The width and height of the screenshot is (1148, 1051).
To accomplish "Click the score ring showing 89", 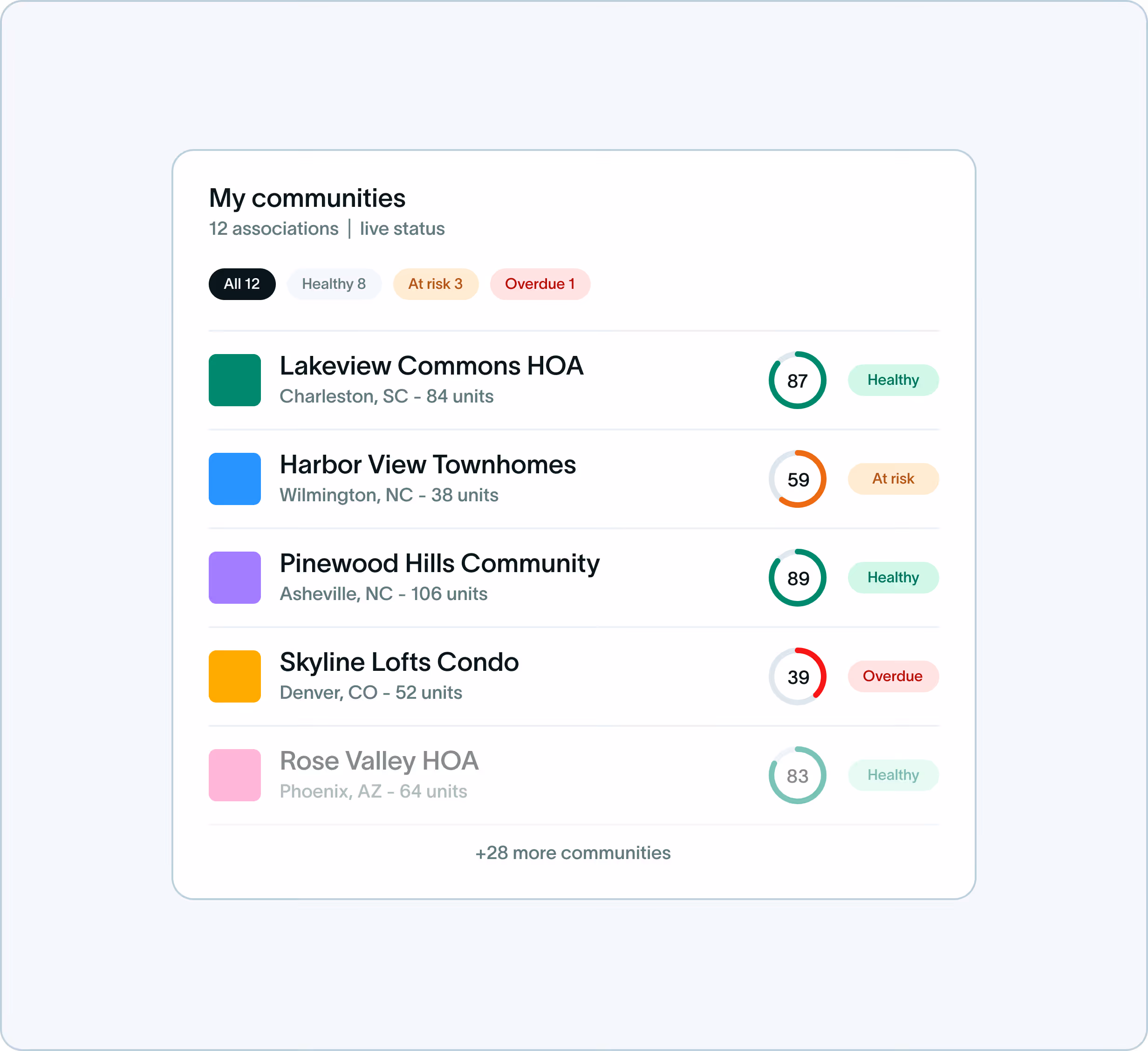I will [797, 577].
